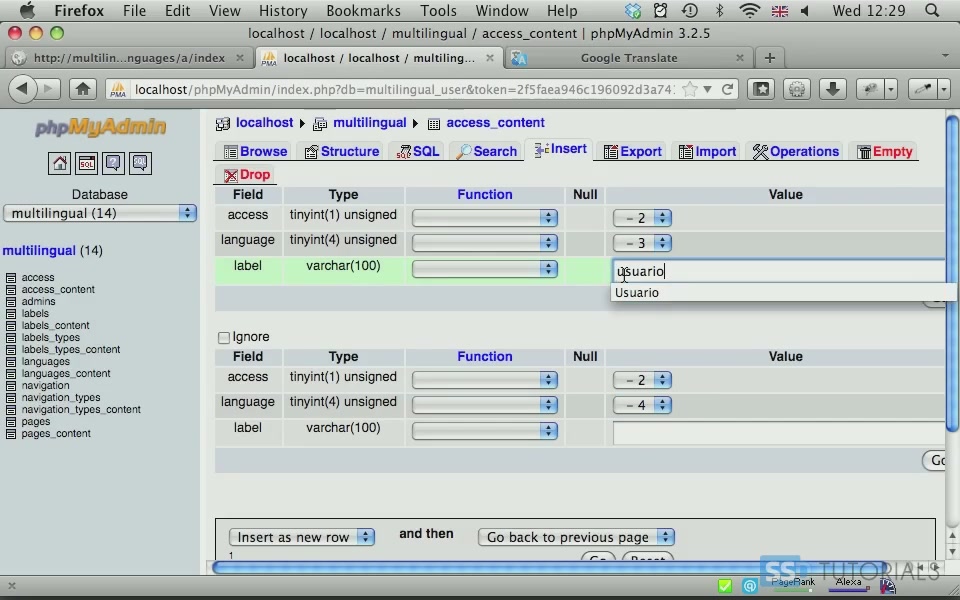Click the Drop table tab
This screenshot has height=600, width=960.
246,174
